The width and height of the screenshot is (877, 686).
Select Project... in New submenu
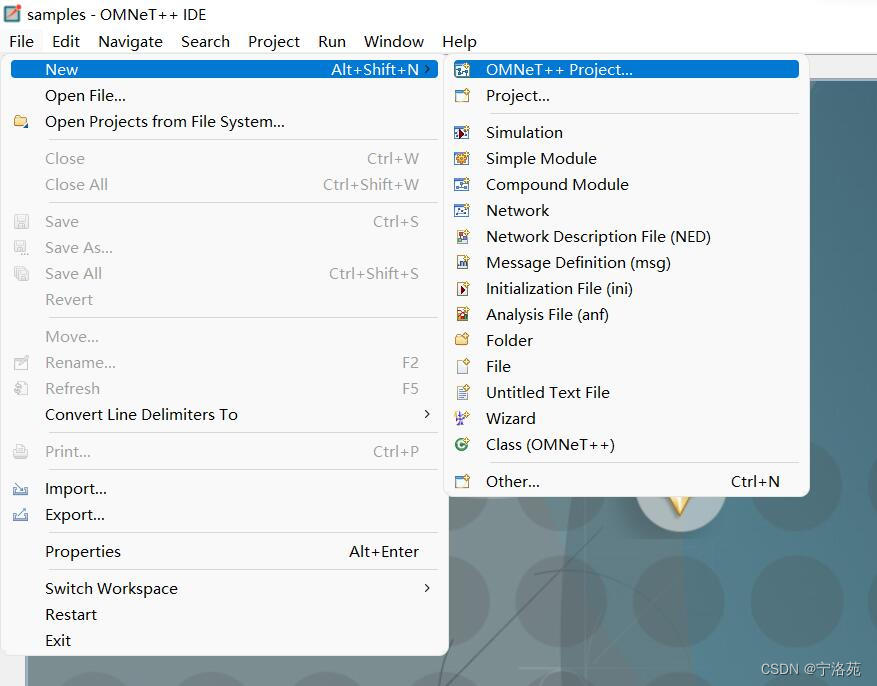click(x=626, y=96)
